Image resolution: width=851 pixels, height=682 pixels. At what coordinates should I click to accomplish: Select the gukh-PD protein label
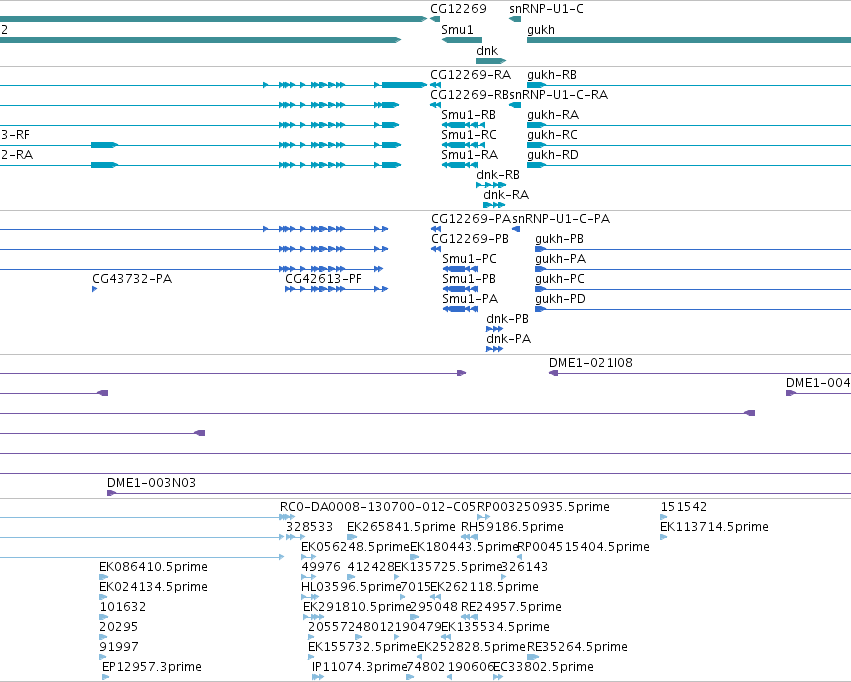[560, 299]
